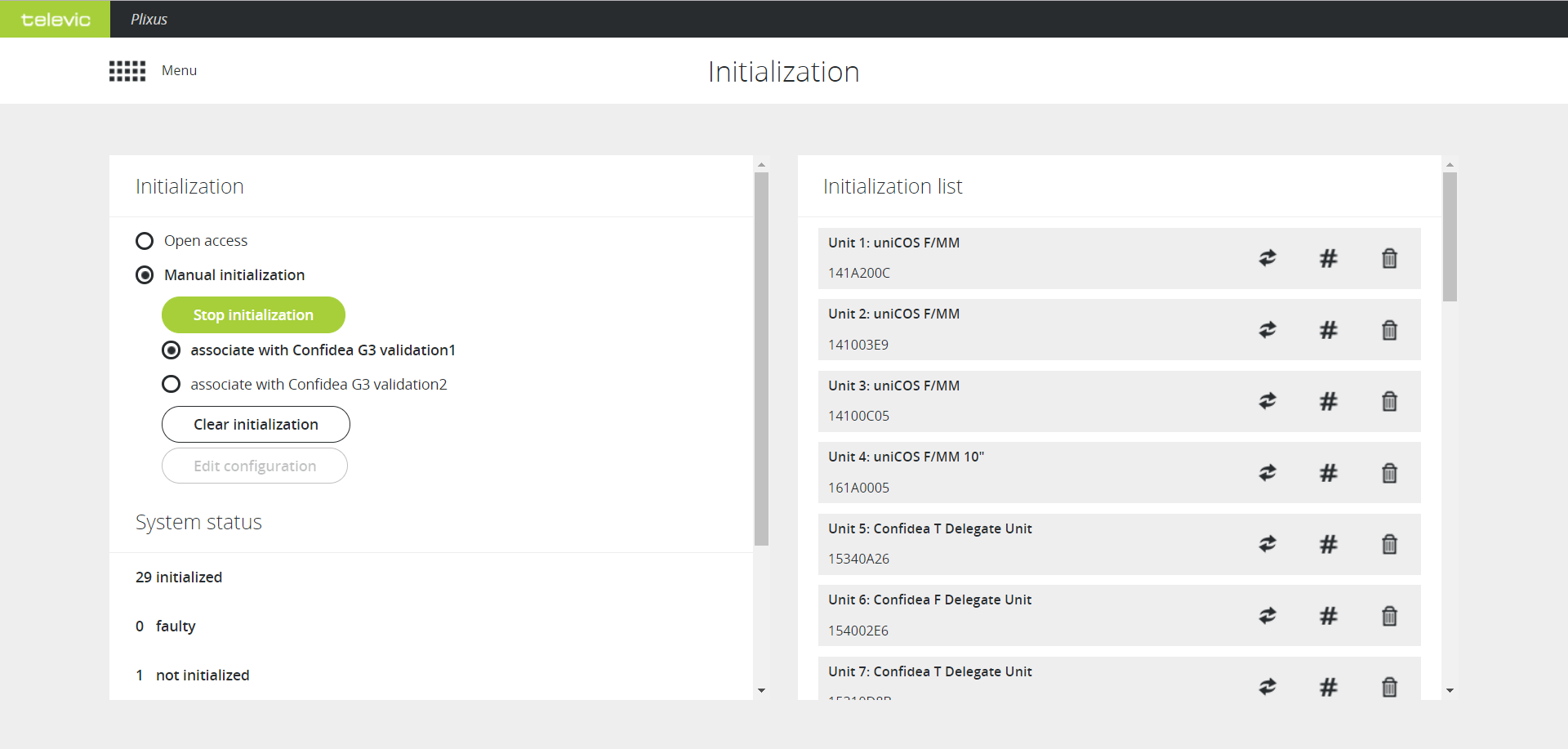Open the Menu grid icon
Image resolution: width=1568 pixels, height=749 pixels.
[x=127, y=71]
